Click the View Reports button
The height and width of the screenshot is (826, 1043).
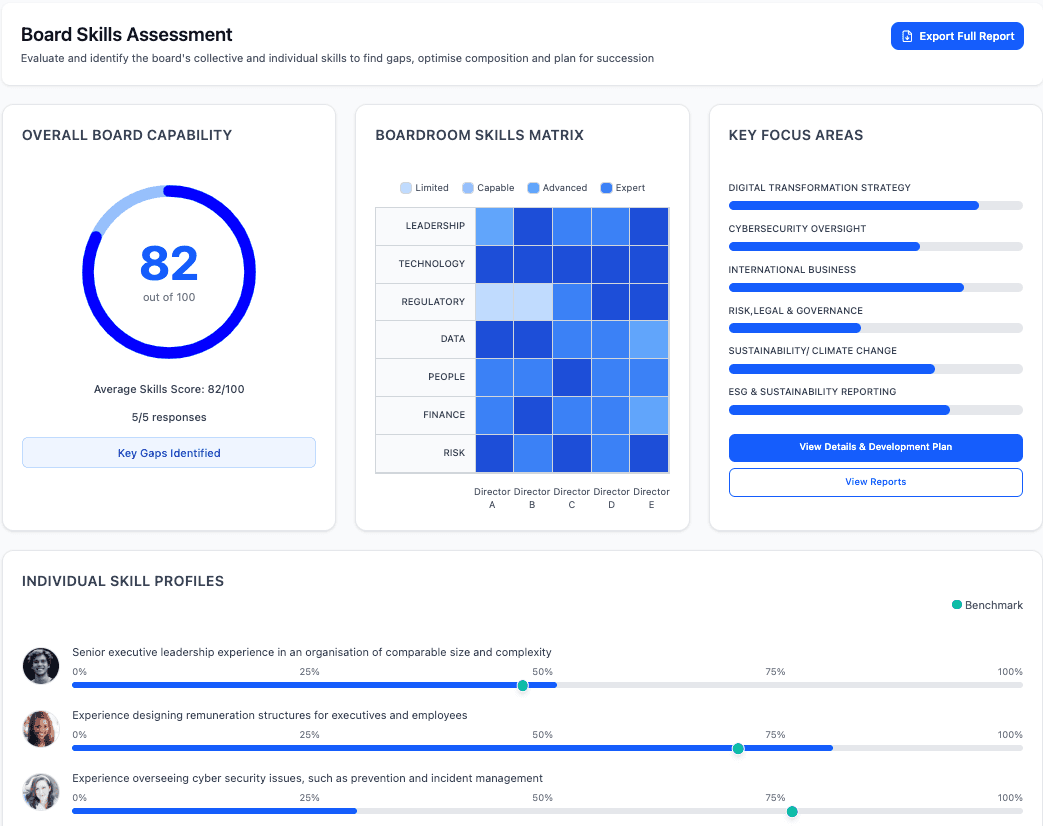click(x=875, y=482)
